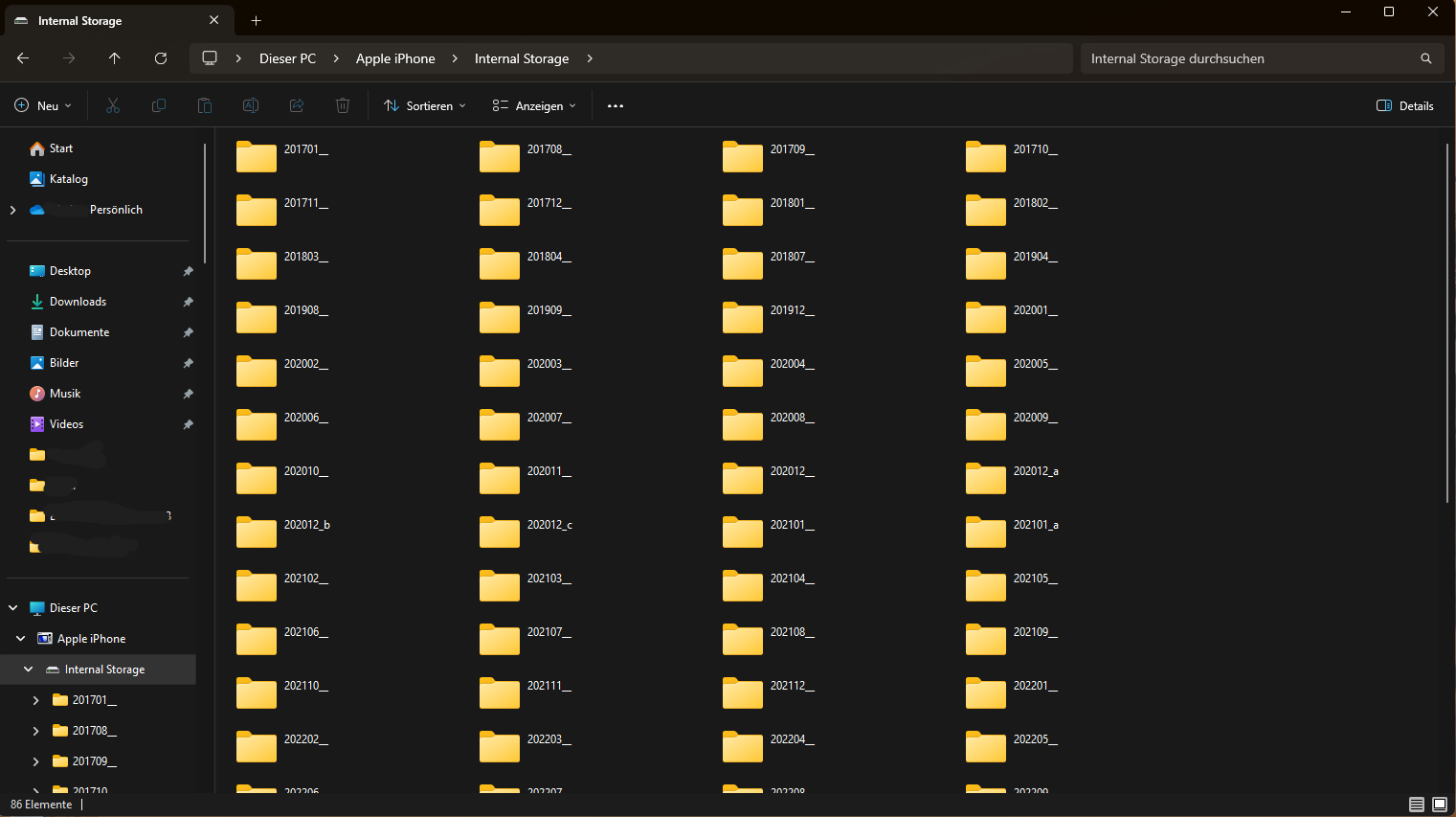Go up one folder level arrow
1456x817 pixels.
pyautogui.click(x=115, y=58)
